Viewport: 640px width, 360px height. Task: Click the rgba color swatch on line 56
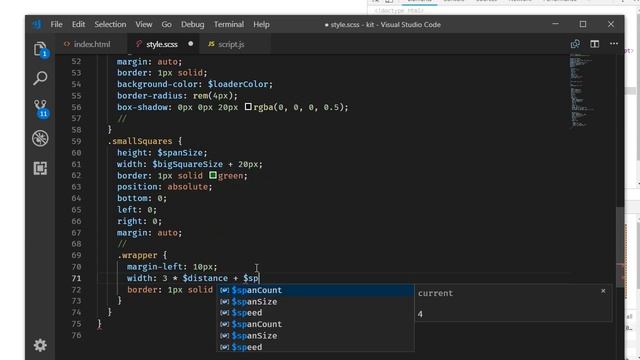248,107
